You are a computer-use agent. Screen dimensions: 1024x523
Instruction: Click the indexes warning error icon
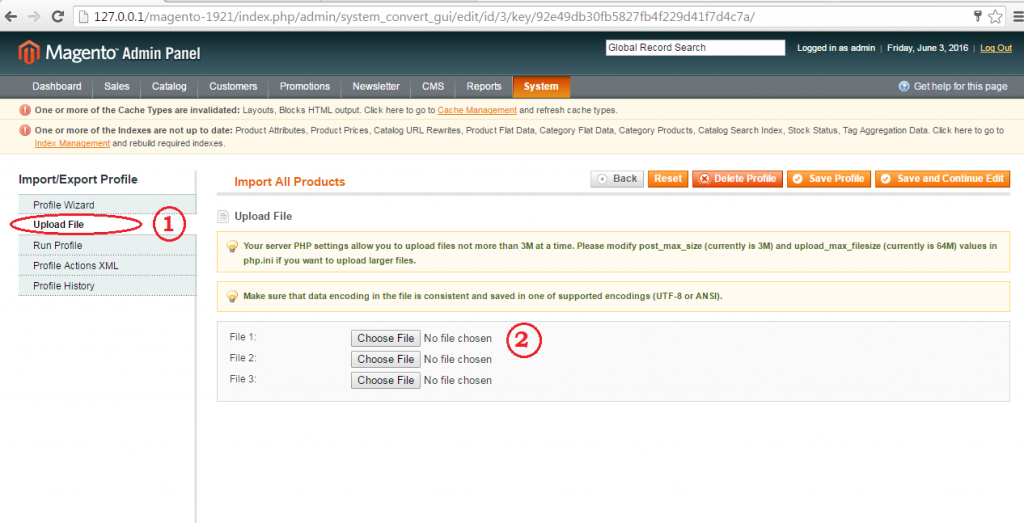[25, 130]
